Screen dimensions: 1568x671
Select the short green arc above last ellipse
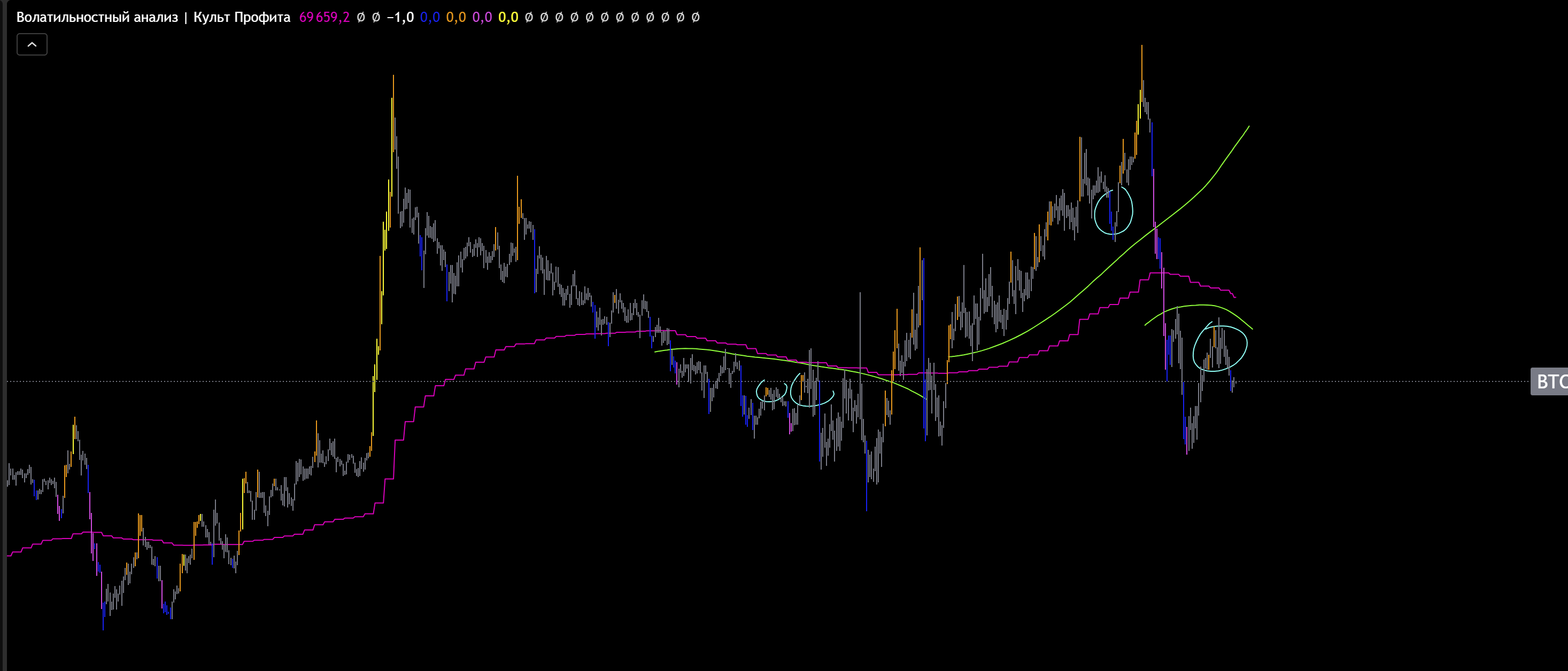(1202, 305)
